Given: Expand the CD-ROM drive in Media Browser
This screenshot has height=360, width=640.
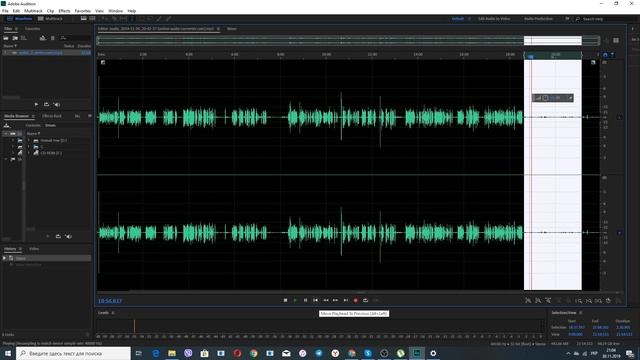Looking at the screenshot, I should click(29, 153).
